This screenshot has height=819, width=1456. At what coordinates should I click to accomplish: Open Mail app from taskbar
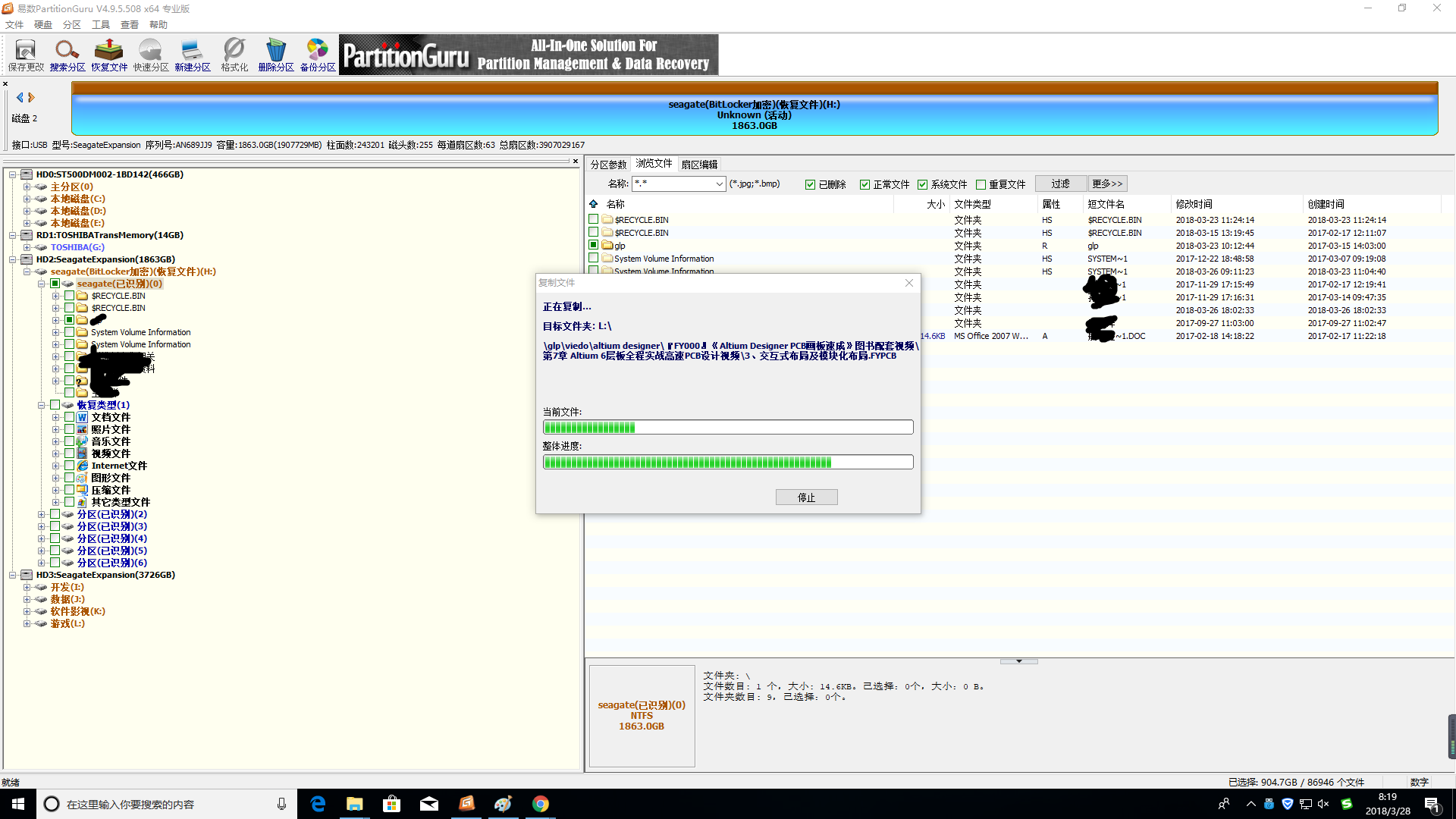[x=429, y=804]
